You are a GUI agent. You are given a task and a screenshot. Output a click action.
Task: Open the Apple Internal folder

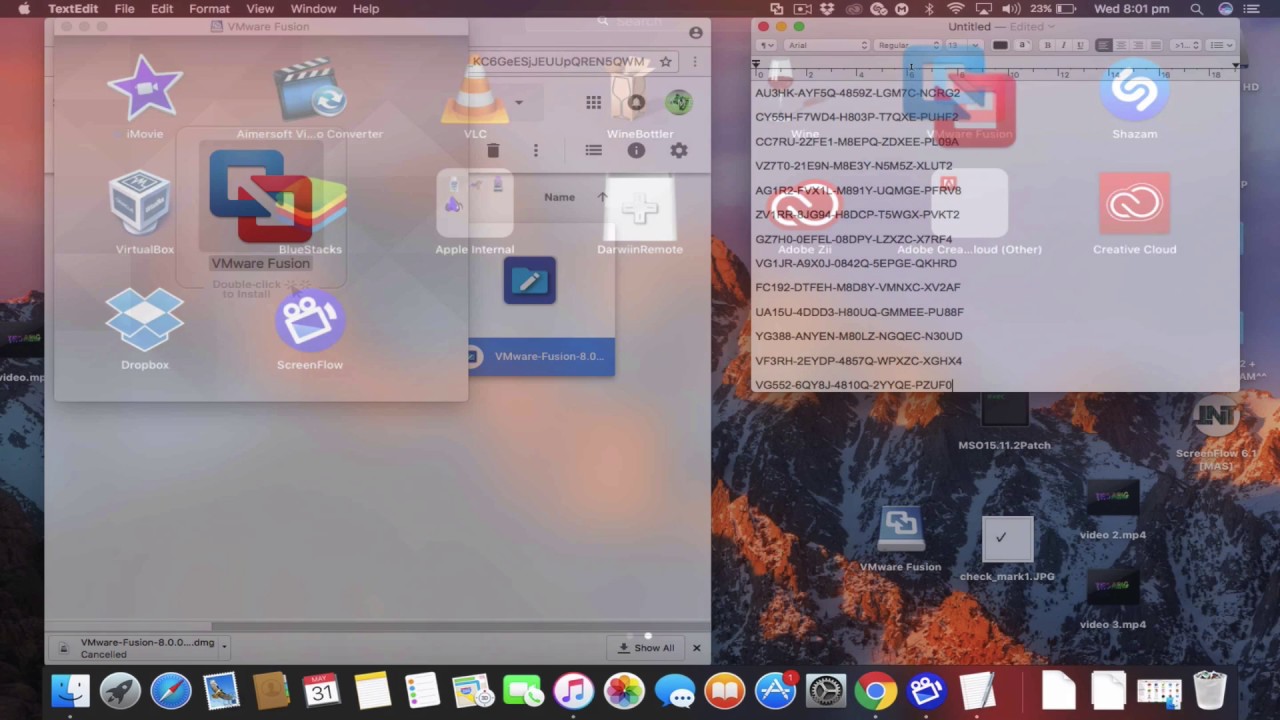pyautogui.click(x=475, y=204)
